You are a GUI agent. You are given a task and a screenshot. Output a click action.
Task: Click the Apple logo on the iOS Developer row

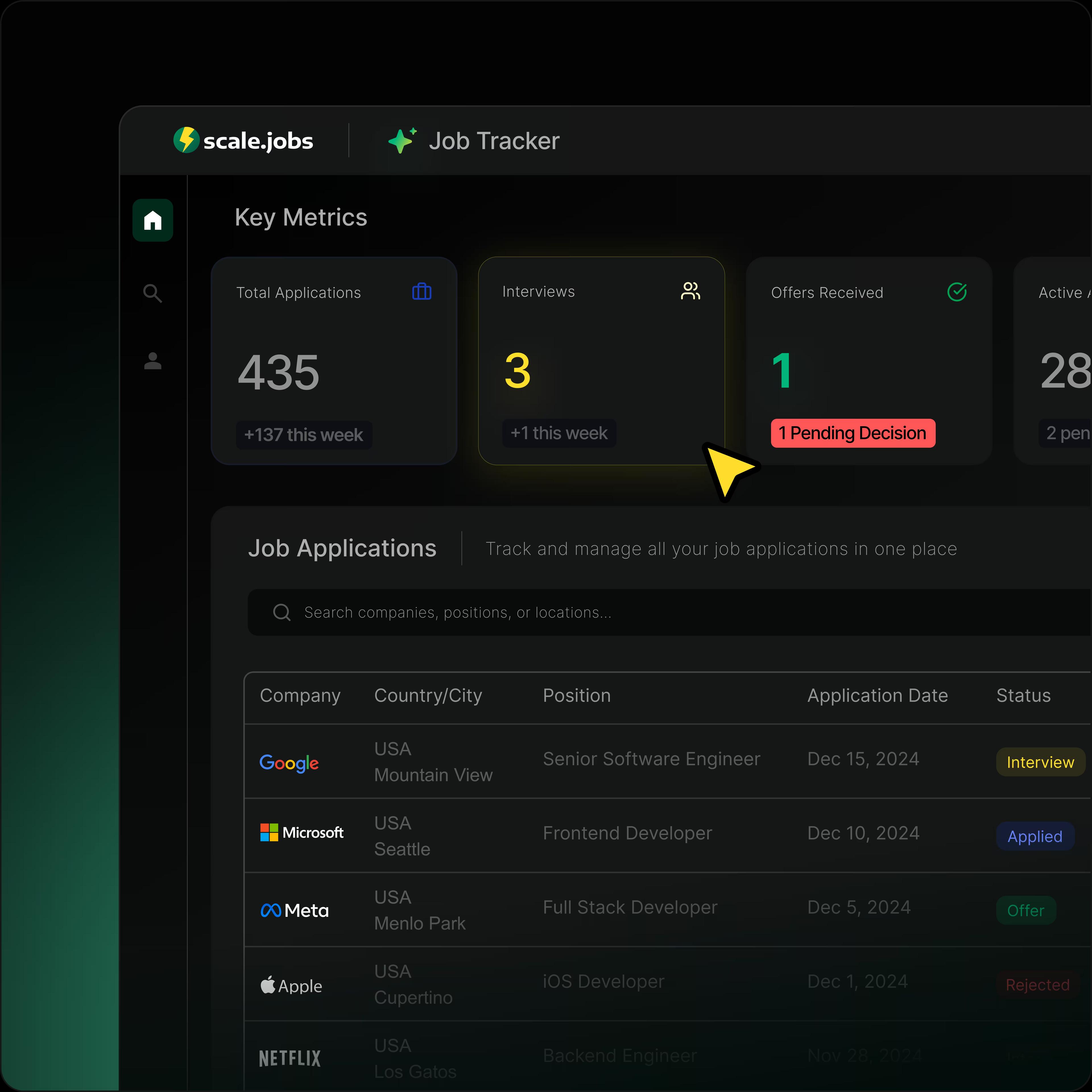(x=291, y=985)
